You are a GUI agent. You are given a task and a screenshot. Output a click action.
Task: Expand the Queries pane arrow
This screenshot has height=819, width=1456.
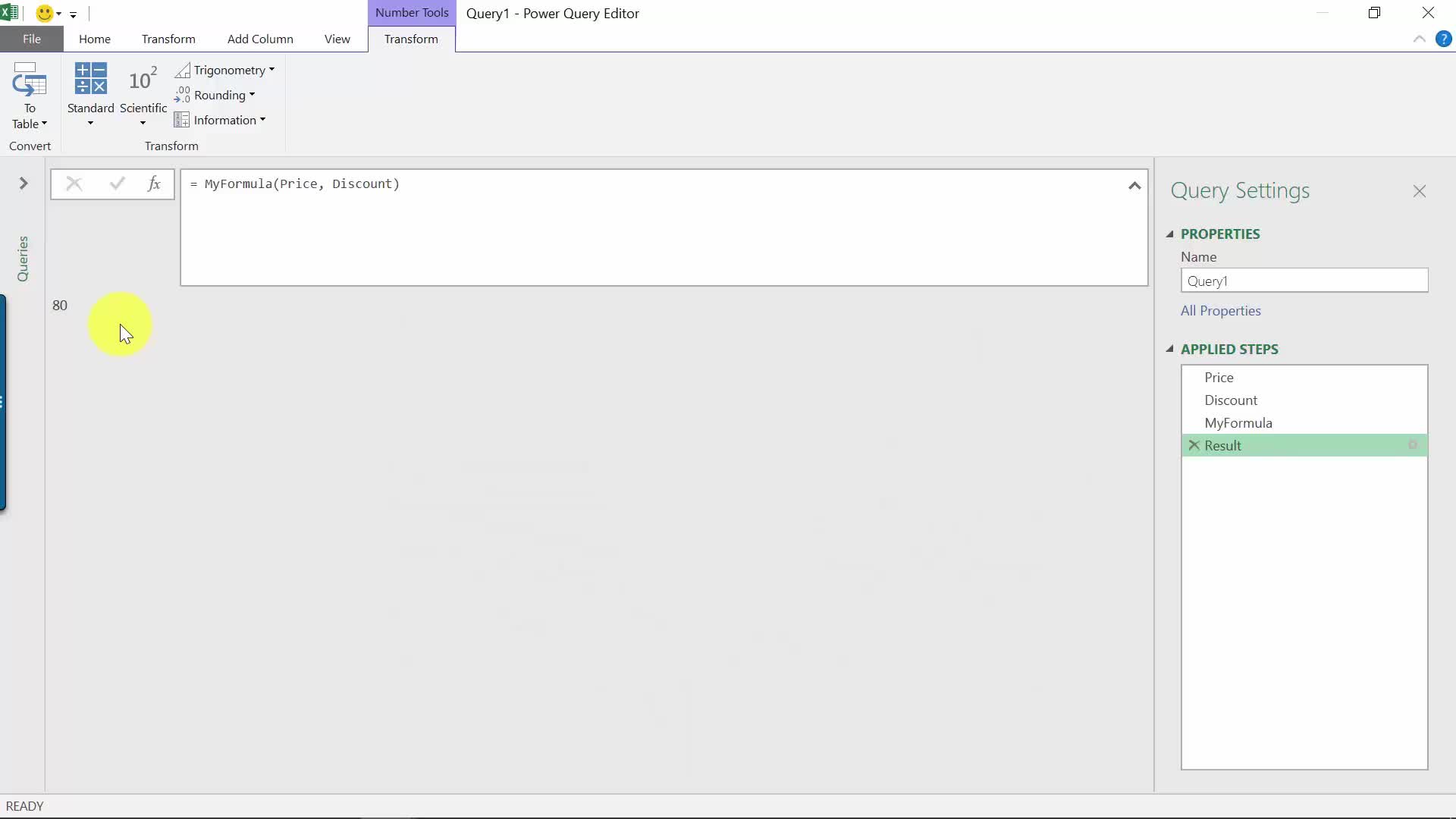click(24, 183)
